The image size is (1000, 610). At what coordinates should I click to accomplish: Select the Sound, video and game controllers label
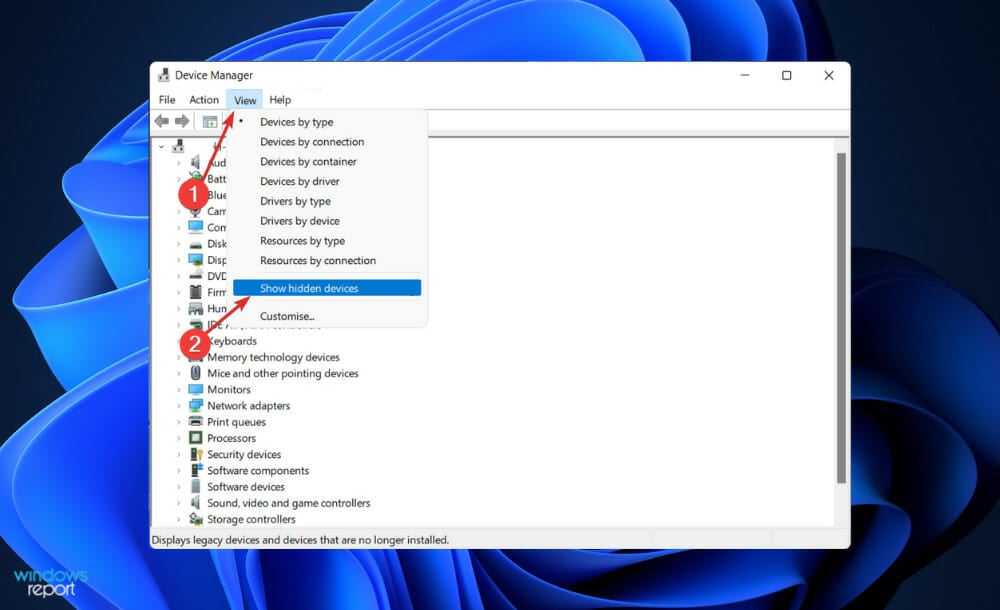288,503
